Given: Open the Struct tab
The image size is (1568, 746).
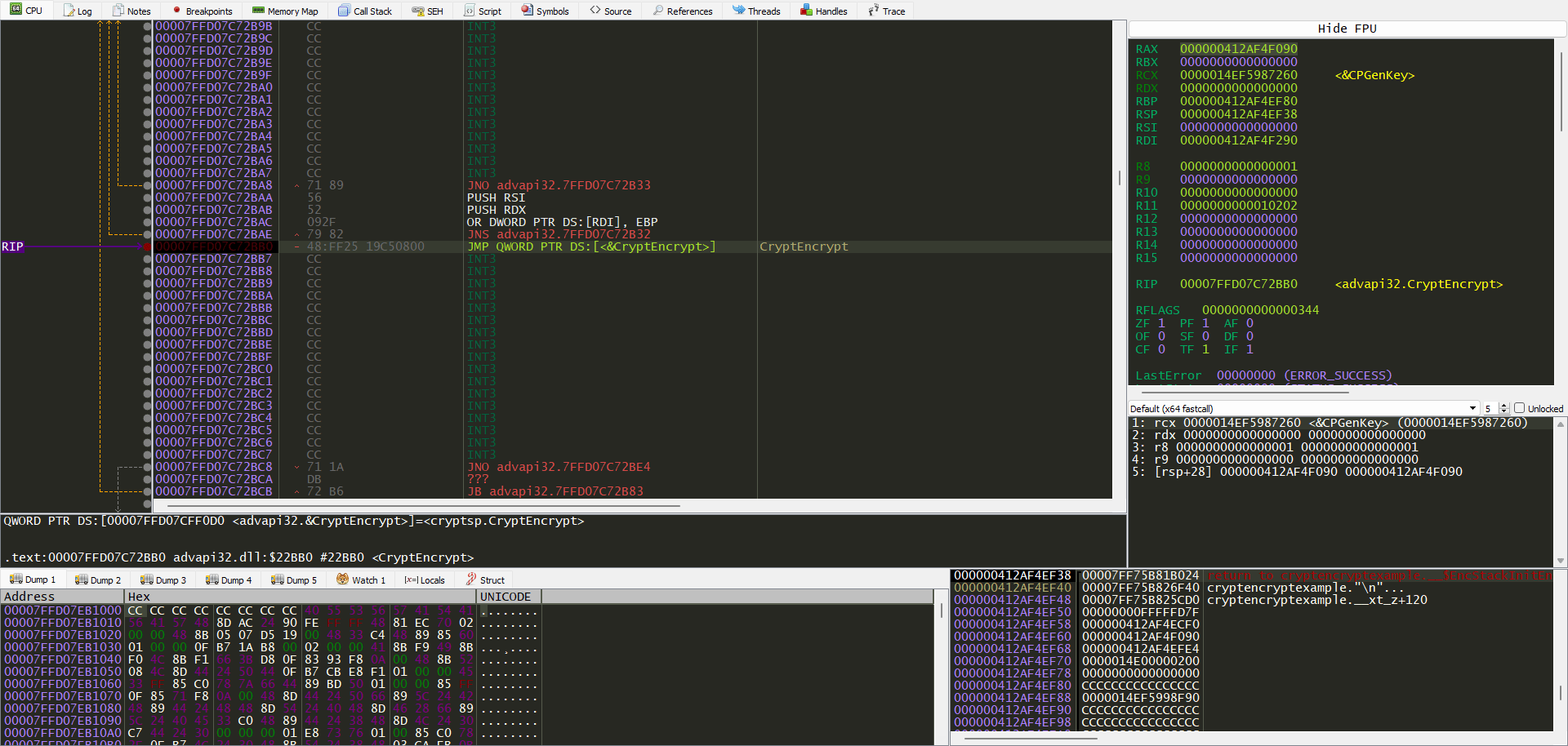Looking at the screenshot, I should [485, 580].
